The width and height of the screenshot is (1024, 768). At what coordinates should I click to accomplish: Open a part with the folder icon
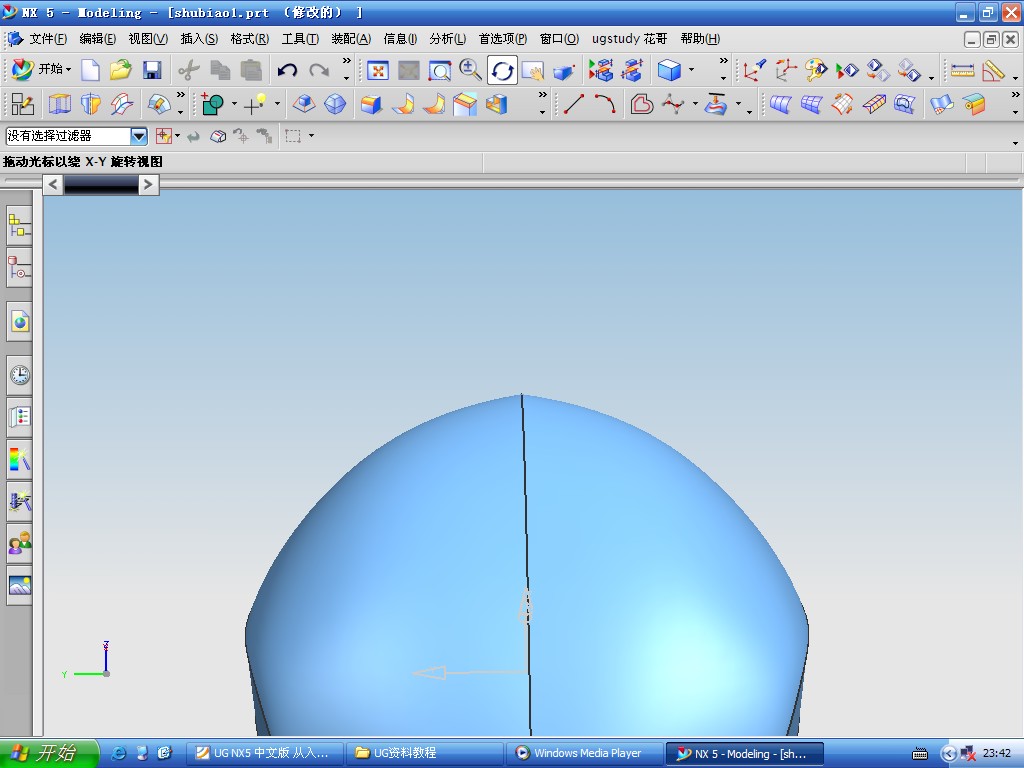pos(121,70)
